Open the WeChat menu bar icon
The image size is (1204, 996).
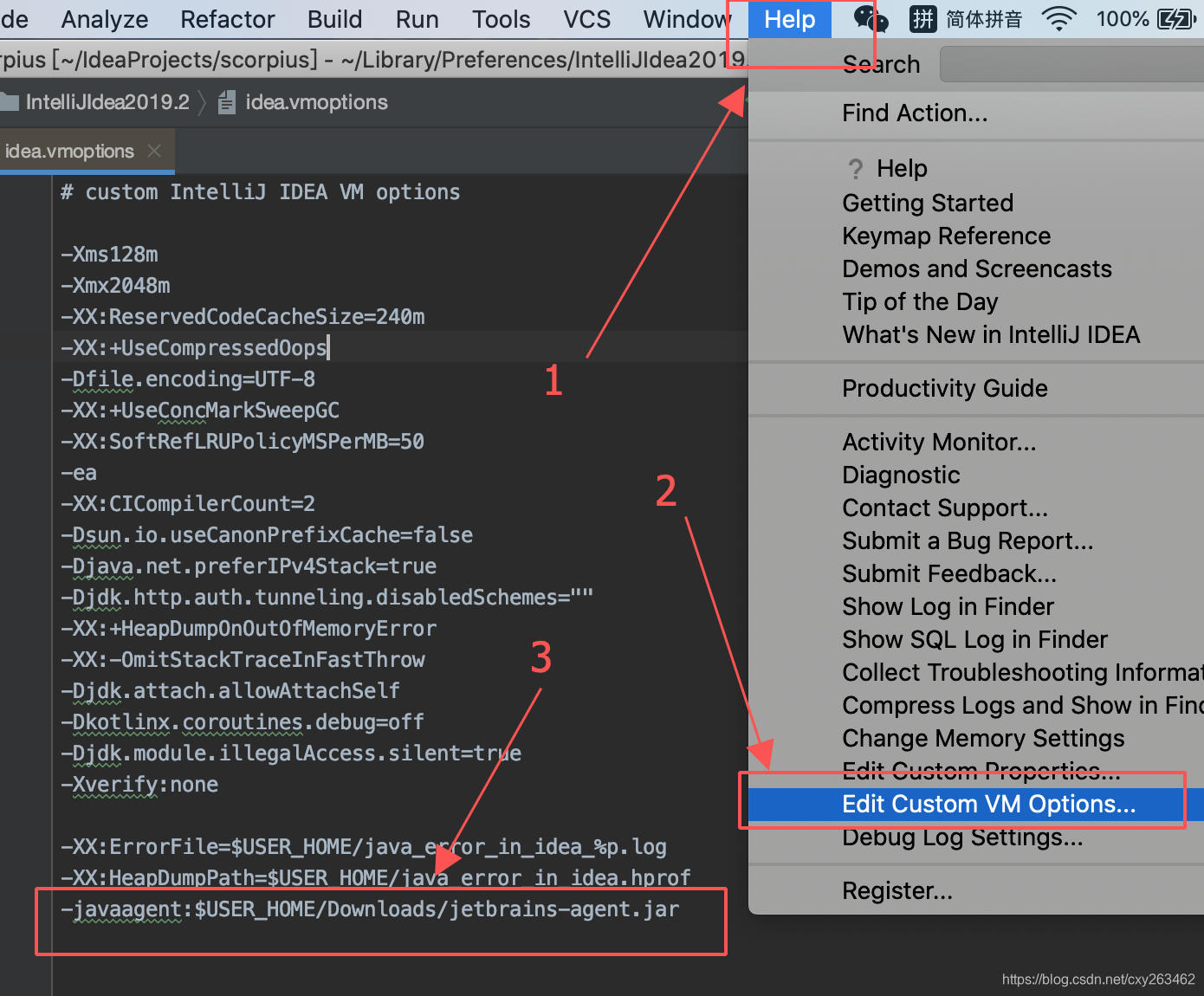pos(871,18)
